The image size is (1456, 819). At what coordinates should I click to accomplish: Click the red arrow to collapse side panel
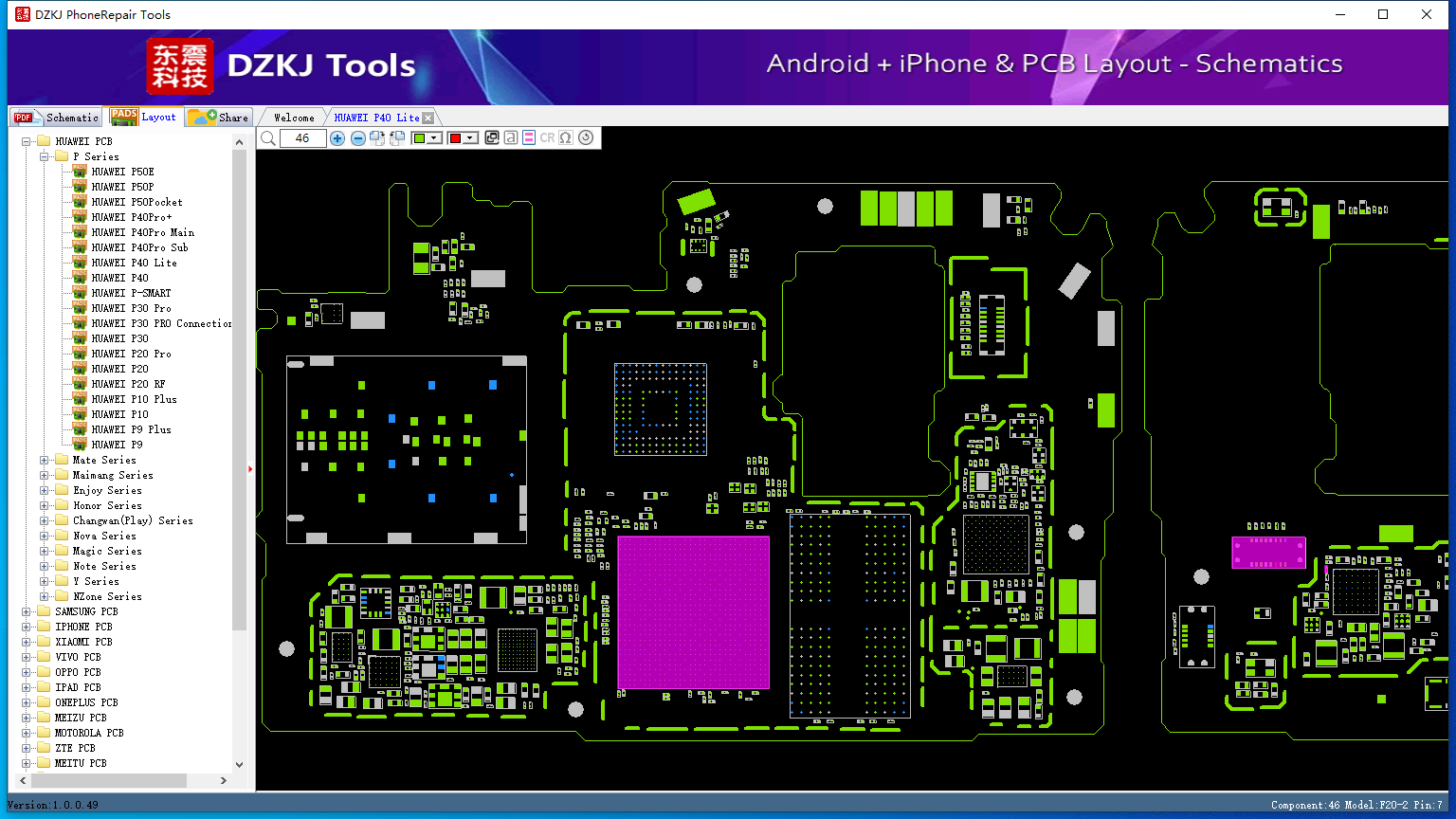pyautogui.click(x=250, y=468)
